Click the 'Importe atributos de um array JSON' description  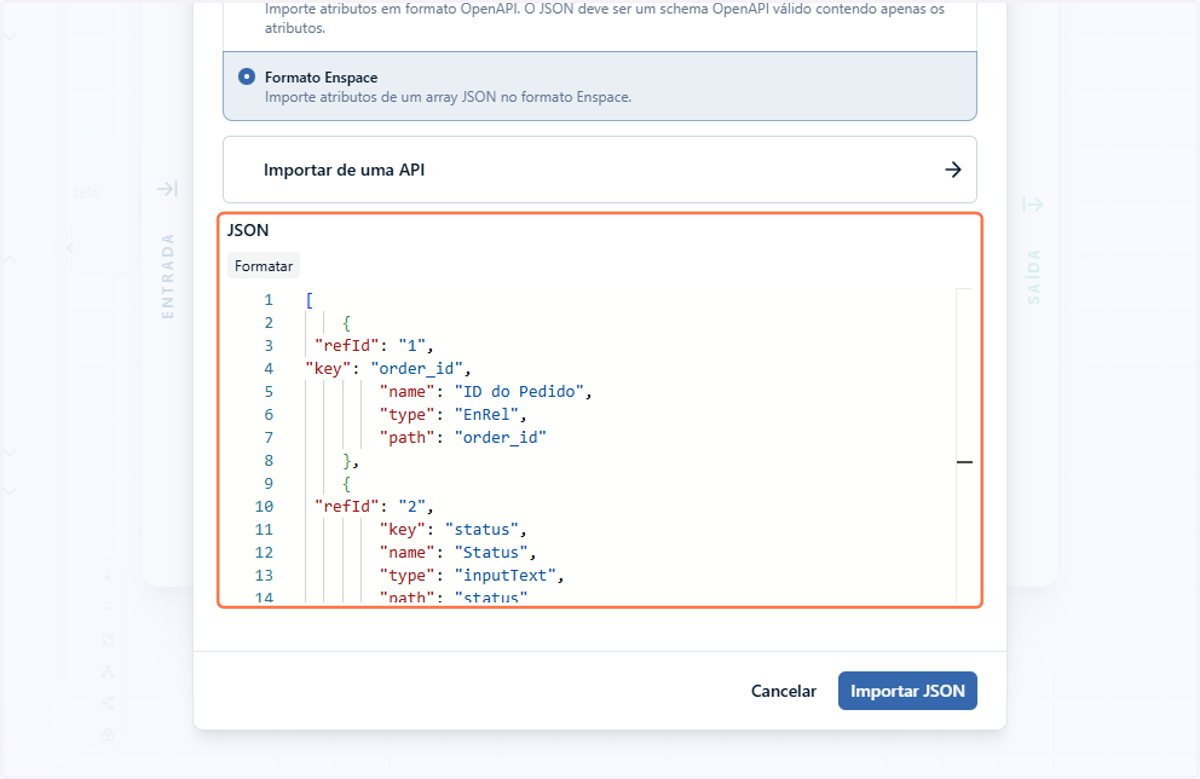point(448,97)
